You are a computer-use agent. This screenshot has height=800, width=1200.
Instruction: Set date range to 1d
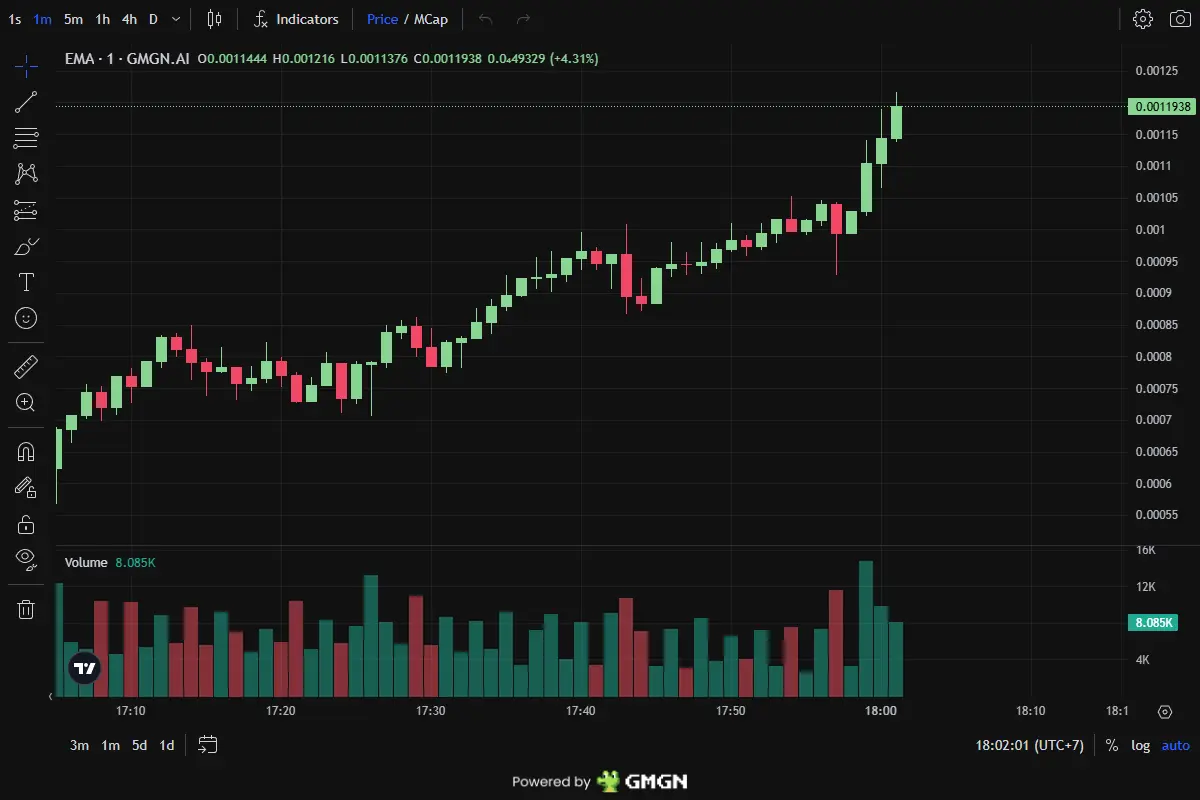(x=167, y=745)
